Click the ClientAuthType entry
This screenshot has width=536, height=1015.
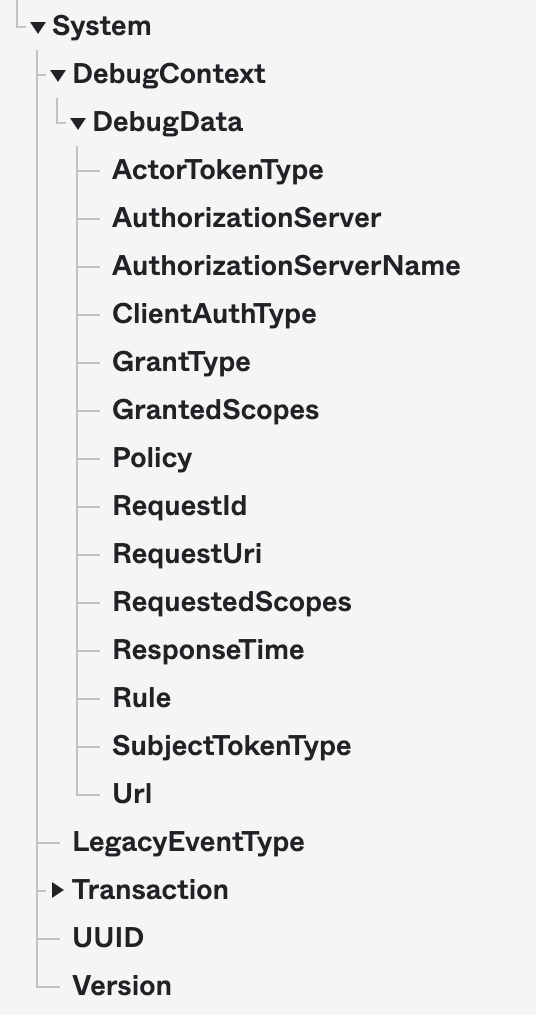coord(214,314)
